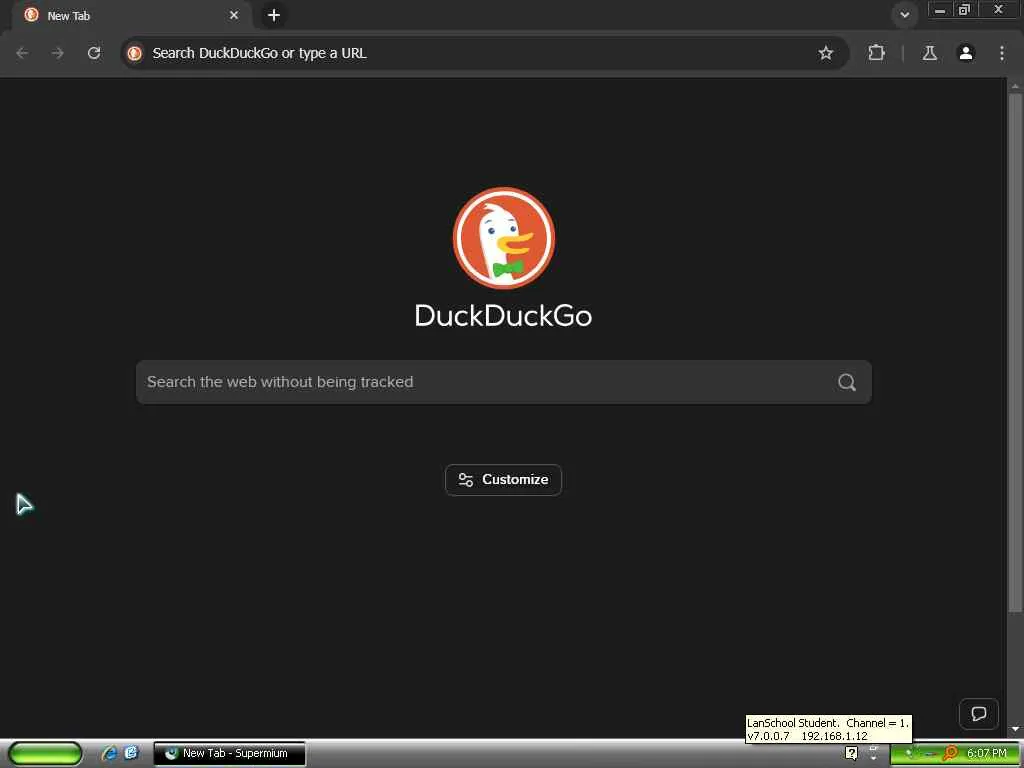The width and height of the screenshot is (1024, 768).
Task: Open the profile avatar icon
Action: tap(966, 53)
